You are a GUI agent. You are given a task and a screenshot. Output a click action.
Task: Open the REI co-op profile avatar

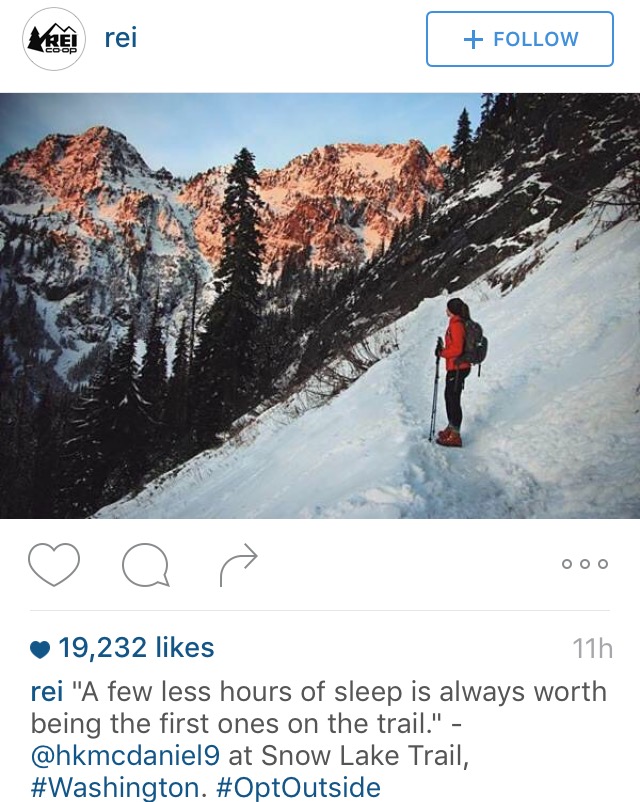point(53,39)
